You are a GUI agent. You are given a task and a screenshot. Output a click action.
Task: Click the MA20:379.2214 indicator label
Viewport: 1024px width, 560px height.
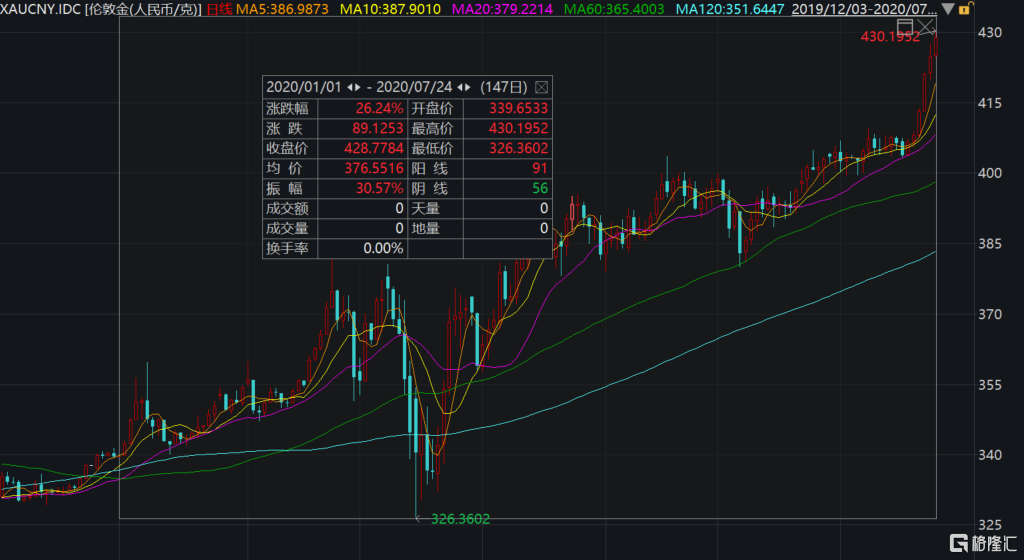click(502, 9)
